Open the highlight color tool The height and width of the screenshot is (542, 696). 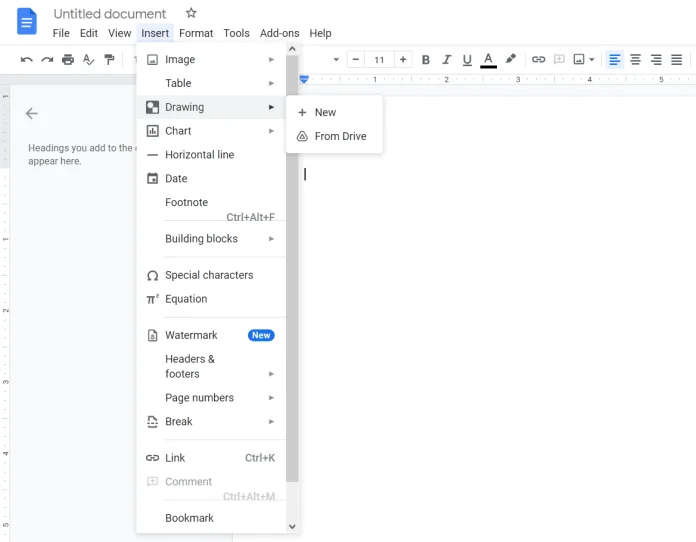pos(510,59)
